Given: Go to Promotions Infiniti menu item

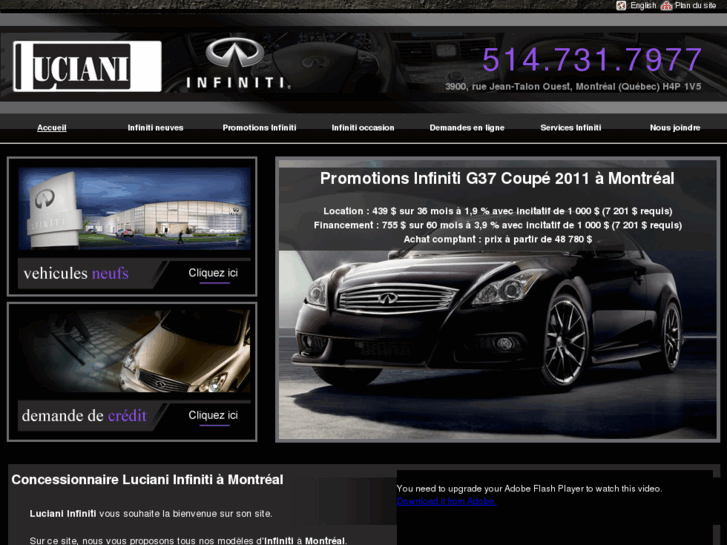Looking at the screenshot, I should [259, 128].
